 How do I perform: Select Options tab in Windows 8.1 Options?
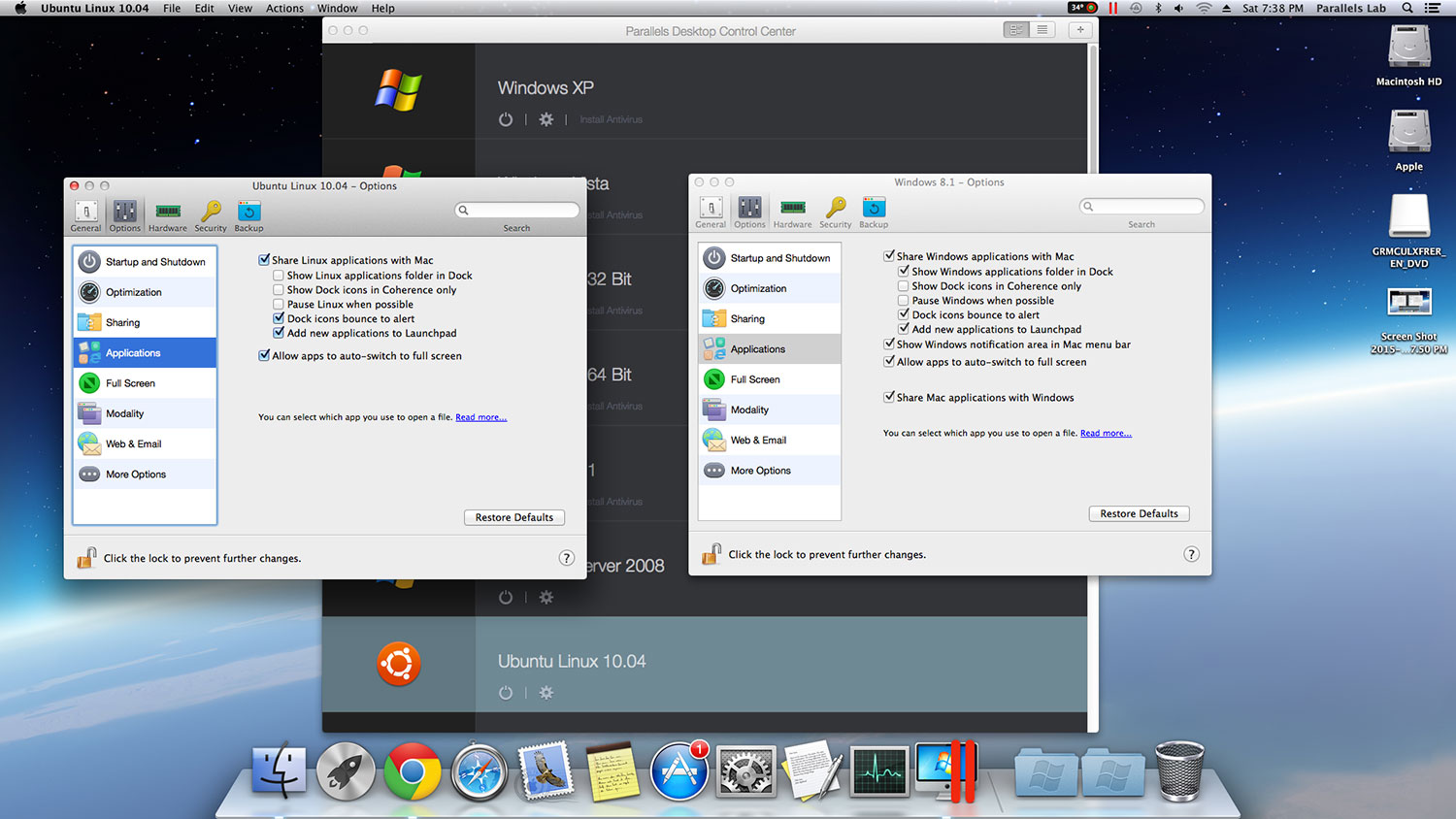[x=749, y=212]
